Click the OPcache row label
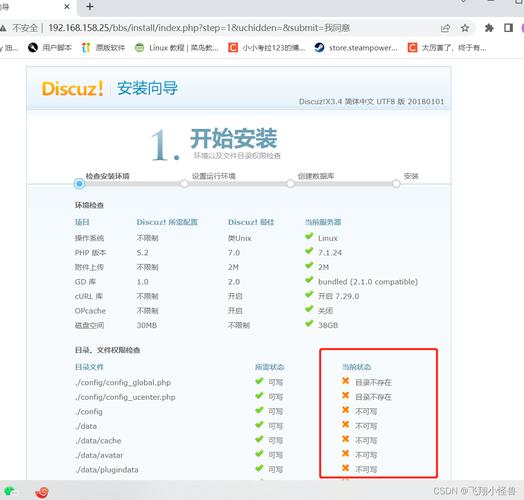The image size is (524, 500). click(x=90, y=311)
